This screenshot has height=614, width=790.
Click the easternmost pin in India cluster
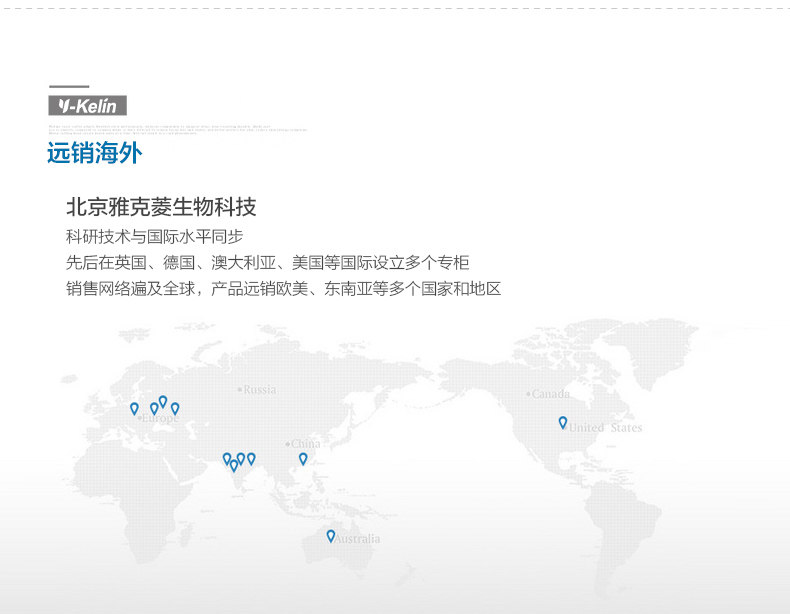[251, 459]
